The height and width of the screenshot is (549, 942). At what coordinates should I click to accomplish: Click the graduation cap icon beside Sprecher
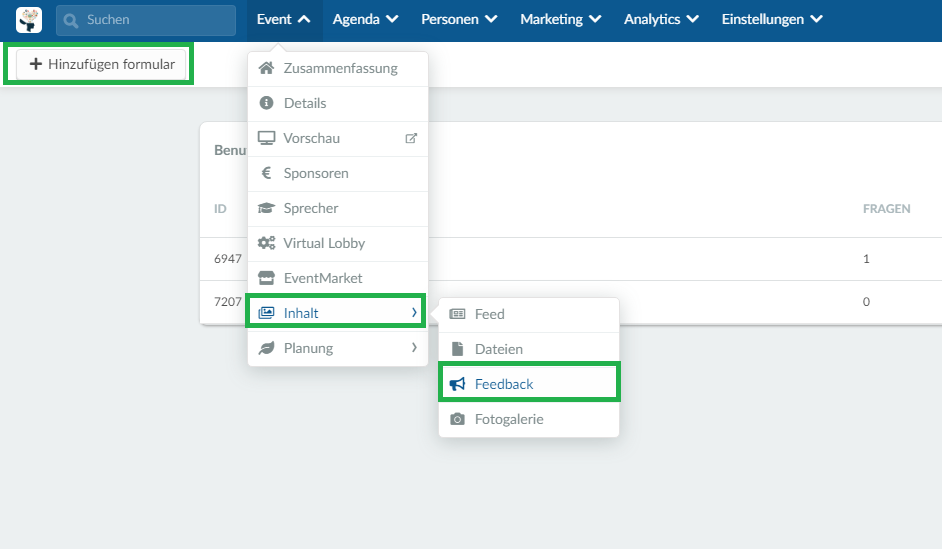click(x=266, y=208)
